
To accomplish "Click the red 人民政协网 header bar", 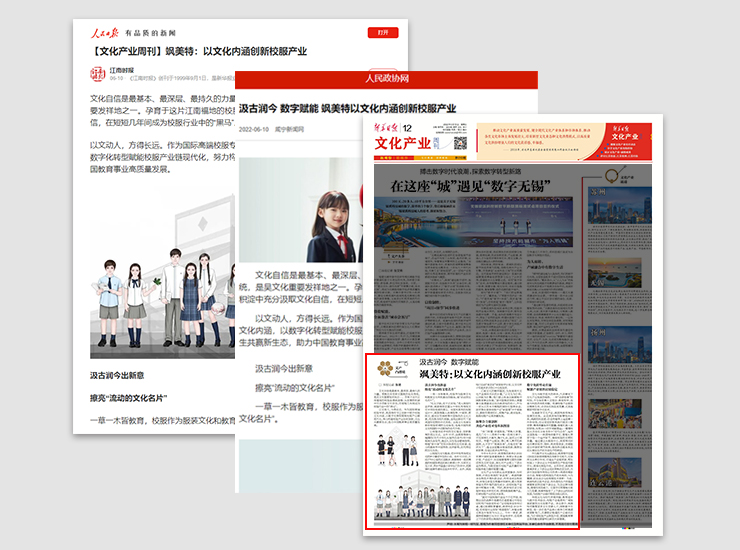I will (x=387, y=79).
